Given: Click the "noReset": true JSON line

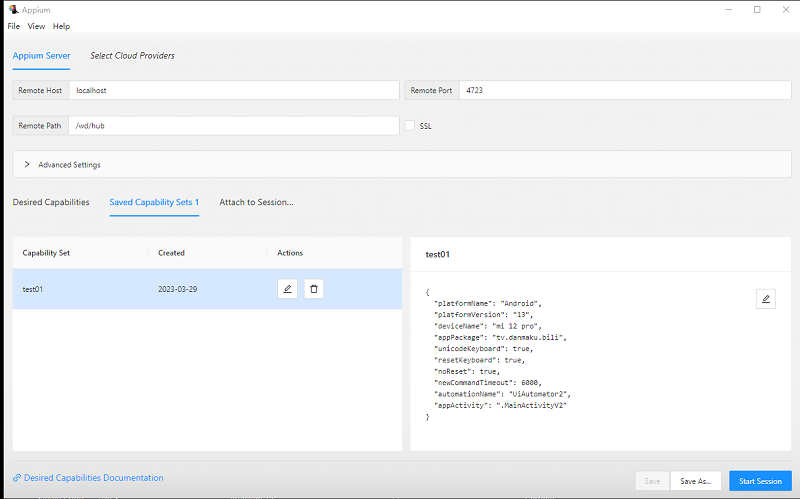Looking at the screenshot, I should point(467,371).
